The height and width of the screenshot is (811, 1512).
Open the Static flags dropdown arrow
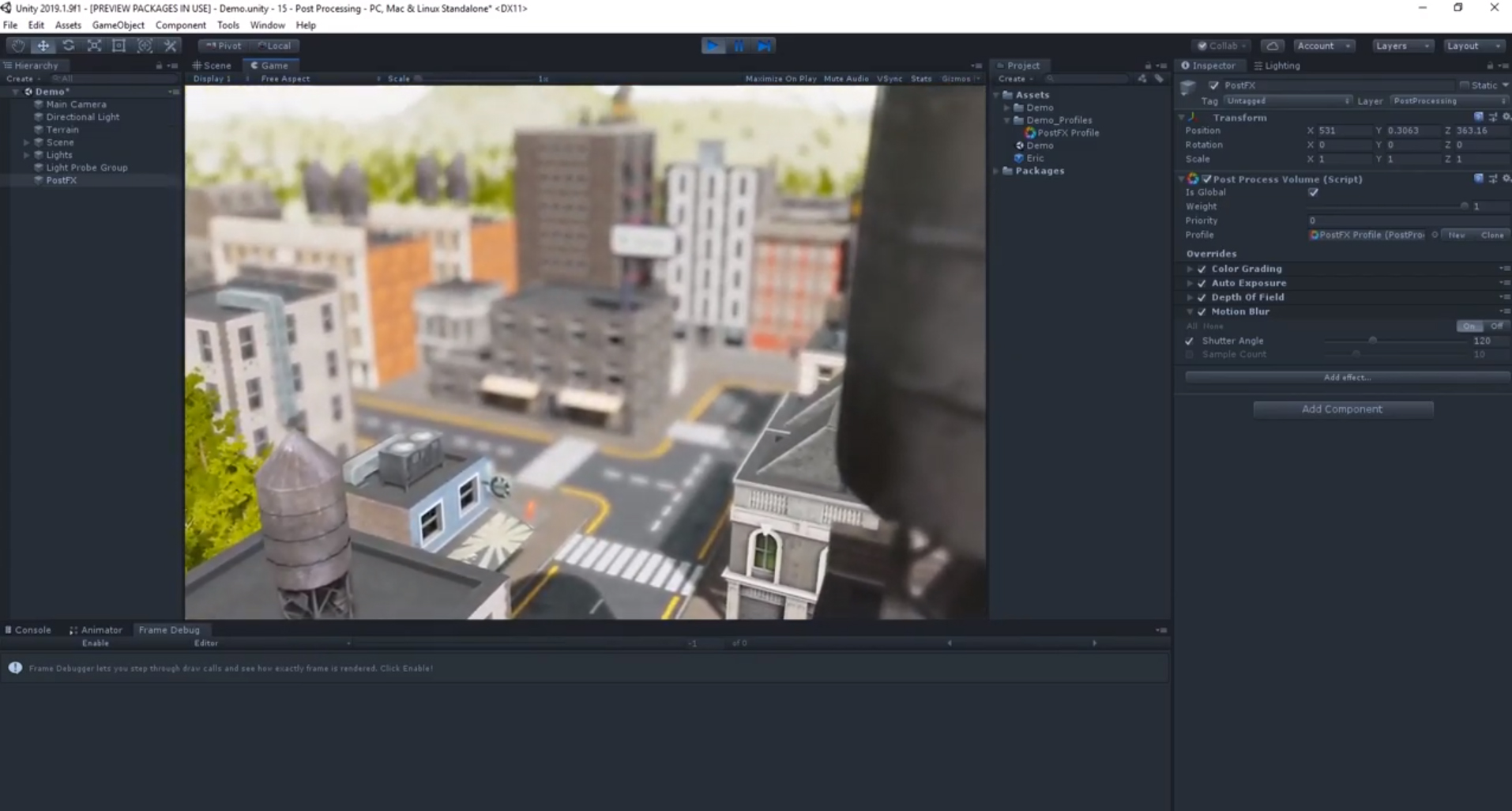(1506, 85)
